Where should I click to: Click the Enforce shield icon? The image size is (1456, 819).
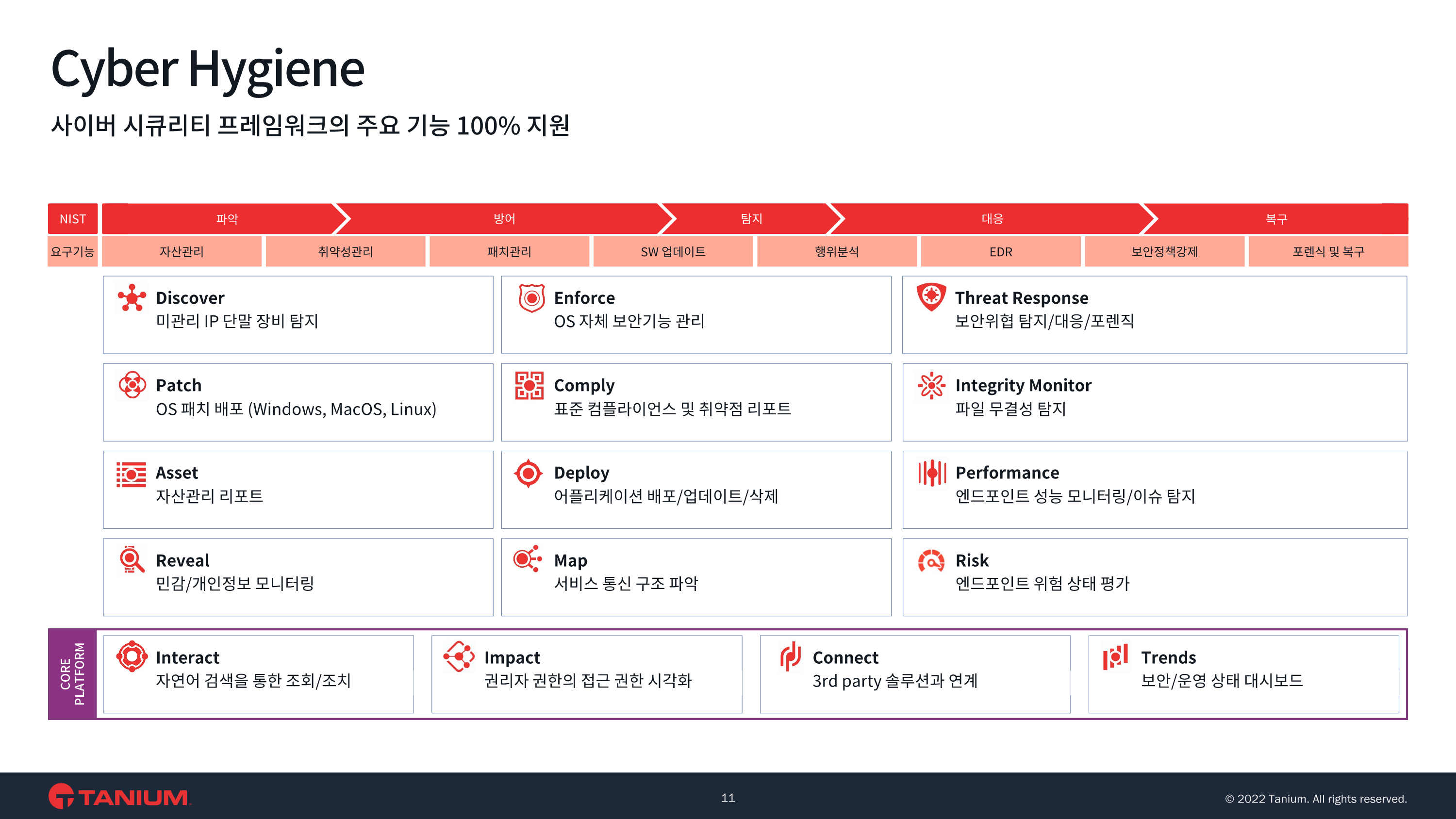tap(531, 298)
